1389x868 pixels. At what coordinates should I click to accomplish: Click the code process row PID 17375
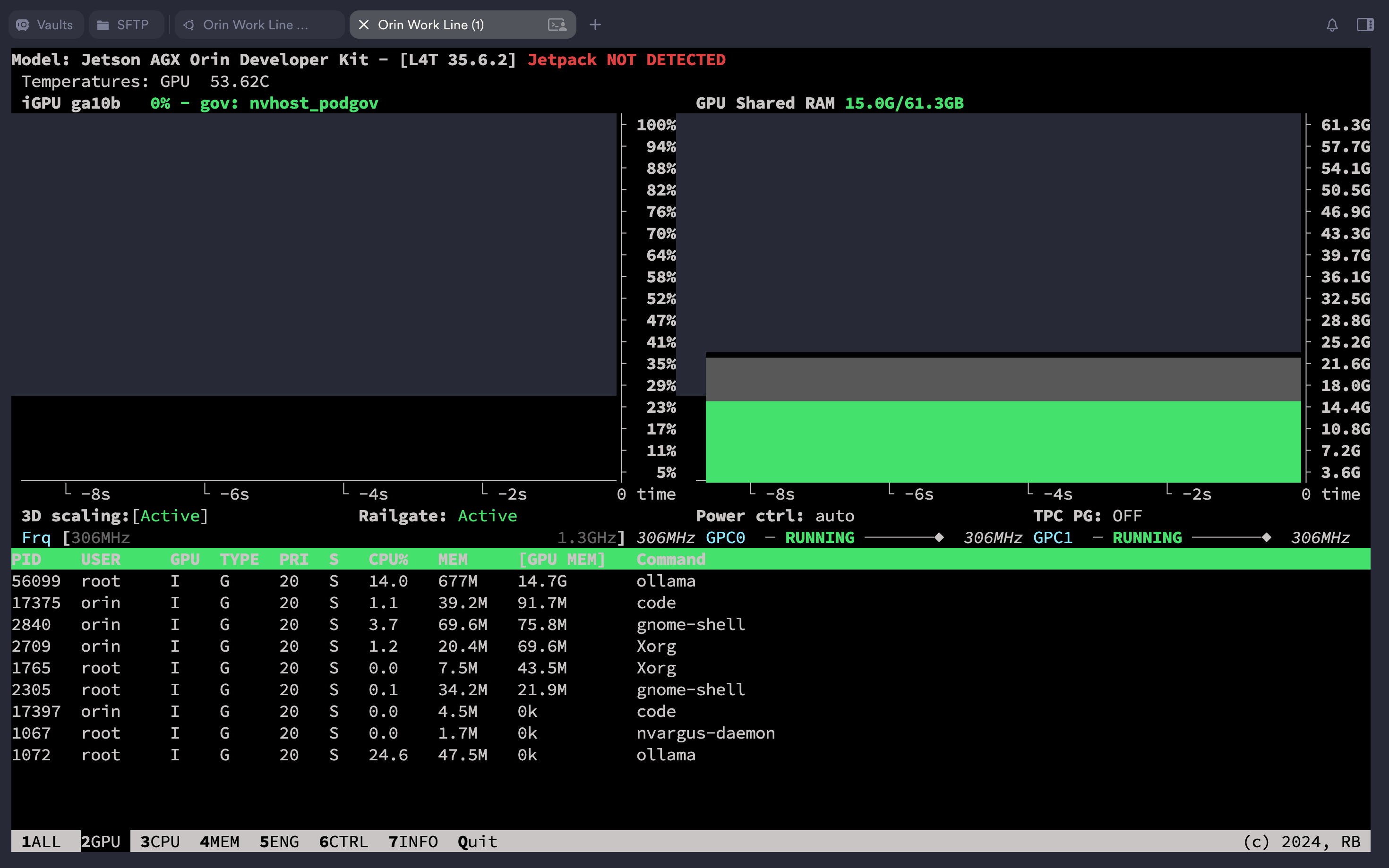click(x=691, y=603)
